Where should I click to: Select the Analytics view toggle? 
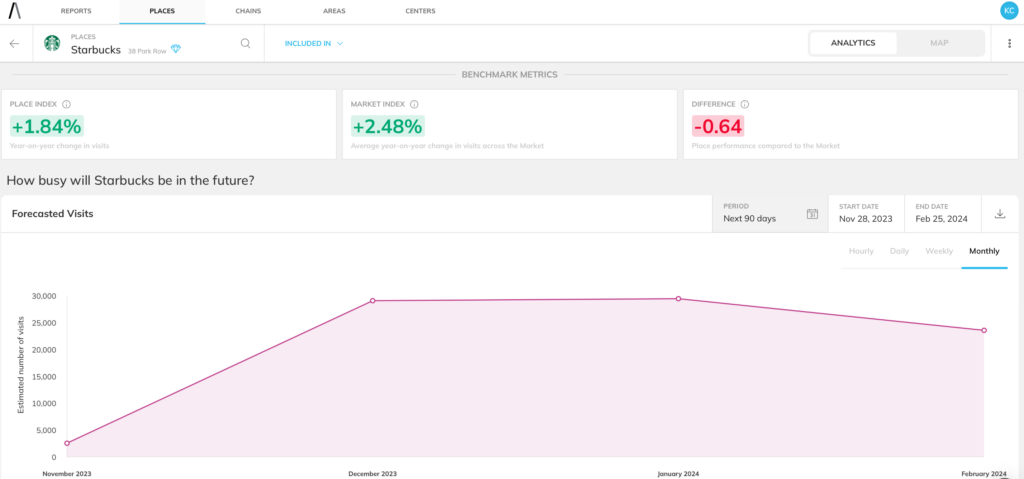pos(853,43)
